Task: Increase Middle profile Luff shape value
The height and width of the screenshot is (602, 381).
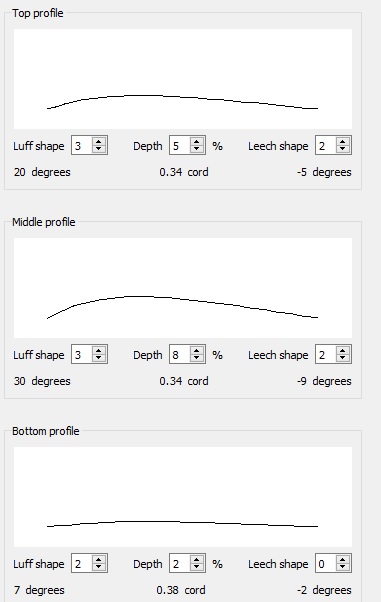Action: (x=99, y=350)
